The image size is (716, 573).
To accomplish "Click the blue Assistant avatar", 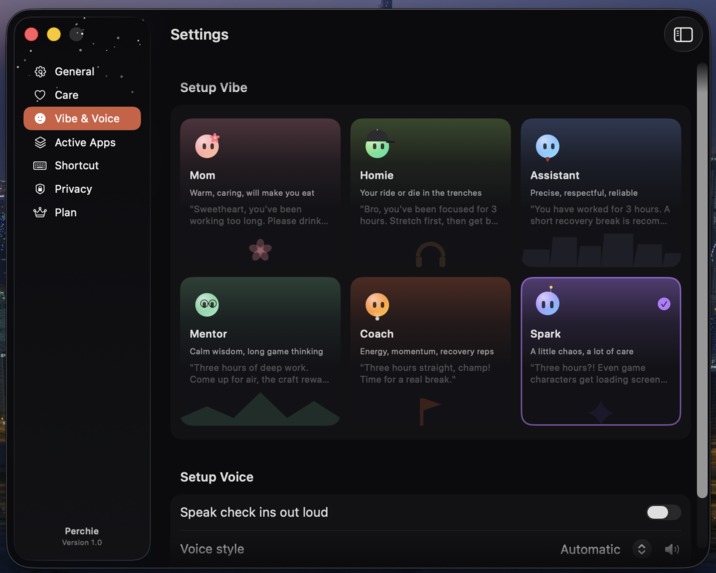I will click(548, 147).
